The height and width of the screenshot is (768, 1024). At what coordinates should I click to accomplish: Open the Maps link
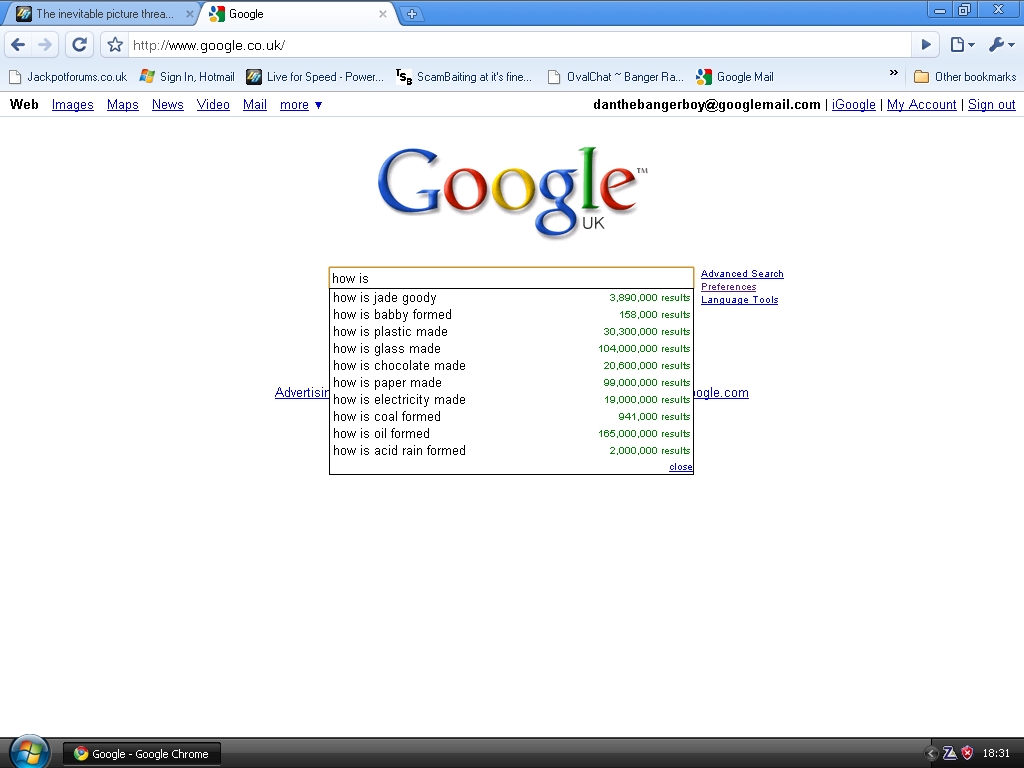click(x=123, y=104)
